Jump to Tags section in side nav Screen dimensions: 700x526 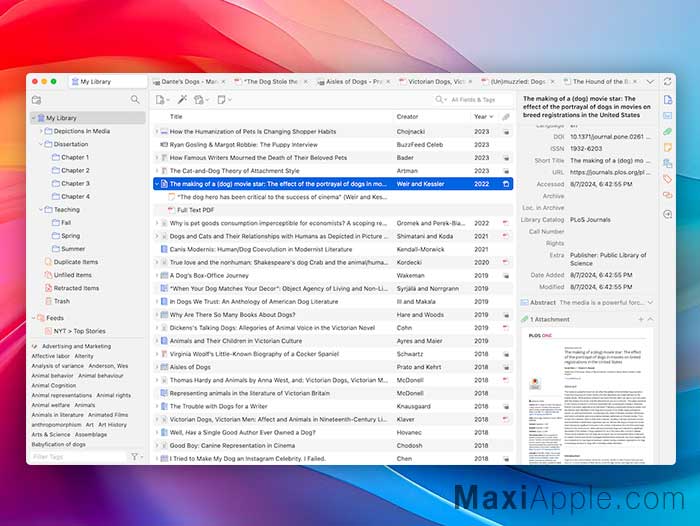[667, 179]
